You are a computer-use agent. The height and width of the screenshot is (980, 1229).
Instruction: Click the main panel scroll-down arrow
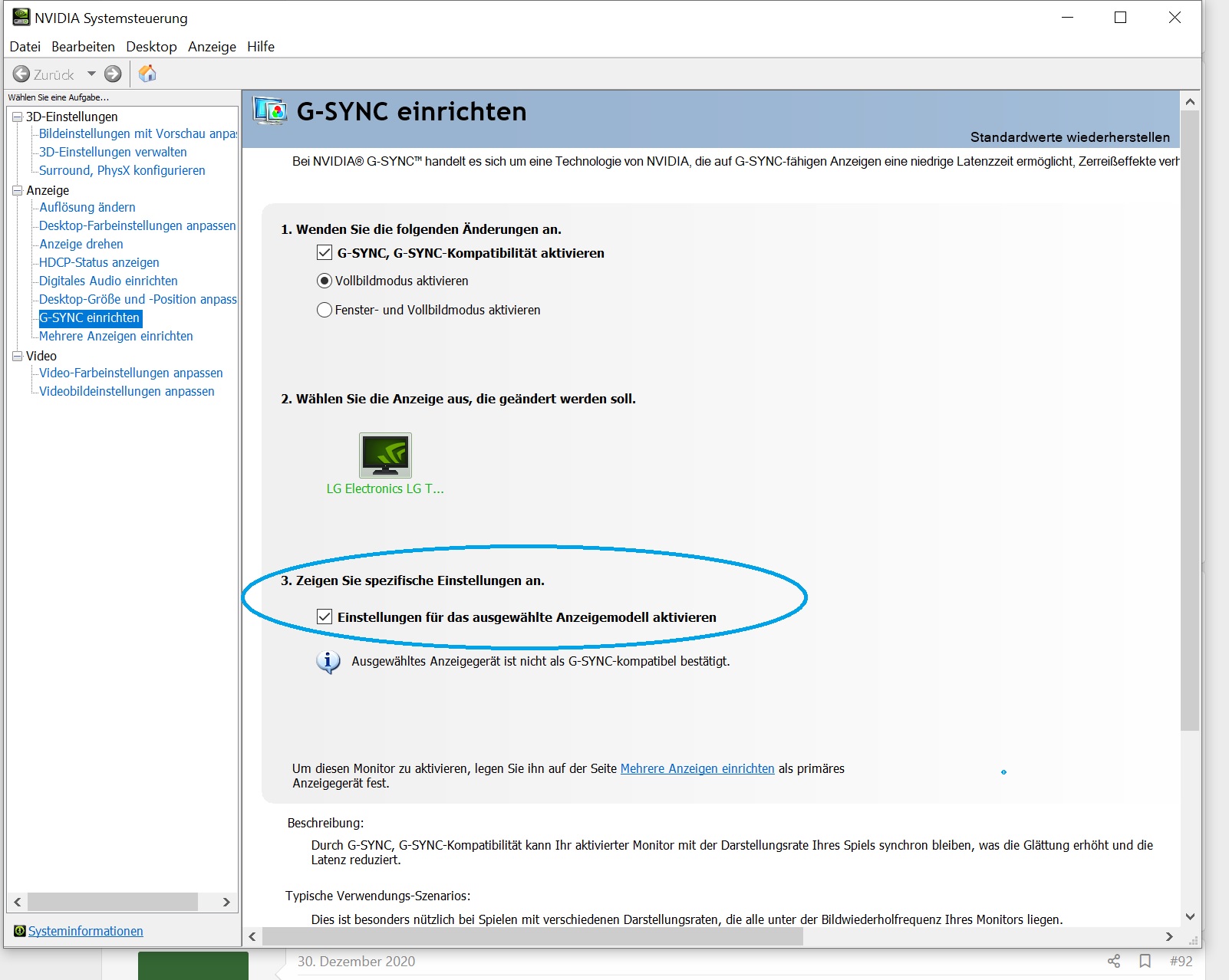tap(1190, 916)
